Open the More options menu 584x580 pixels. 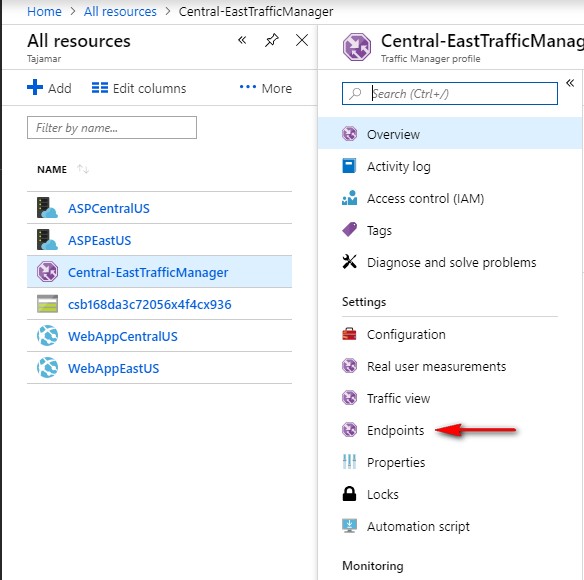pyautogui.click(x=266, y=88)
